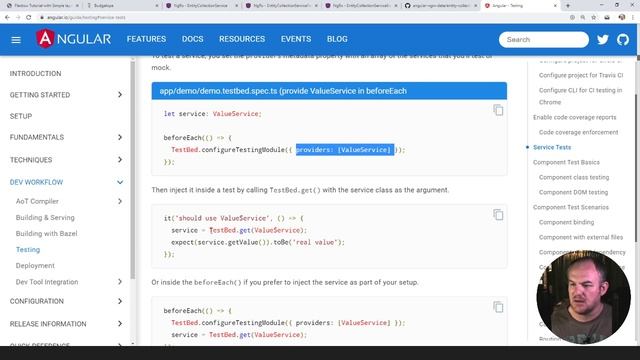Go back using browser back arrow
Image resolution: width=640 pixels, height=360 pixels.
(x=7, y=18)
